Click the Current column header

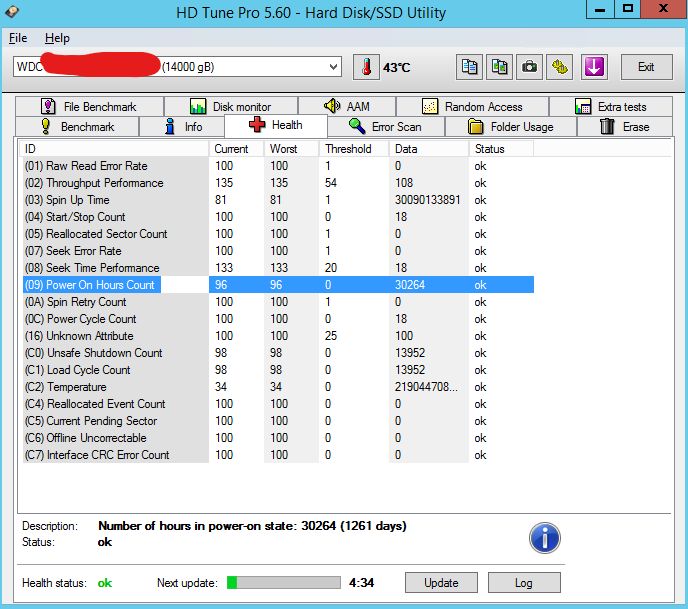pyautogui.click(x=236, y=149)
